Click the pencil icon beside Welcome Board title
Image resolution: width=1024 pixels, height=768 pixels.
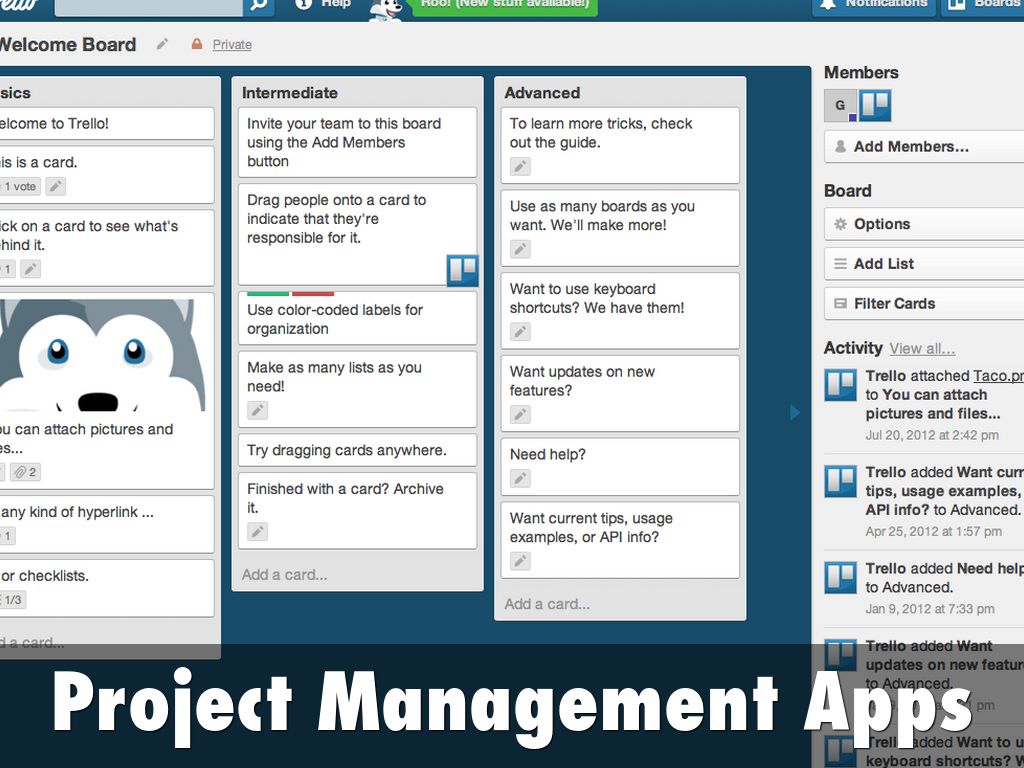click(163, 44)
